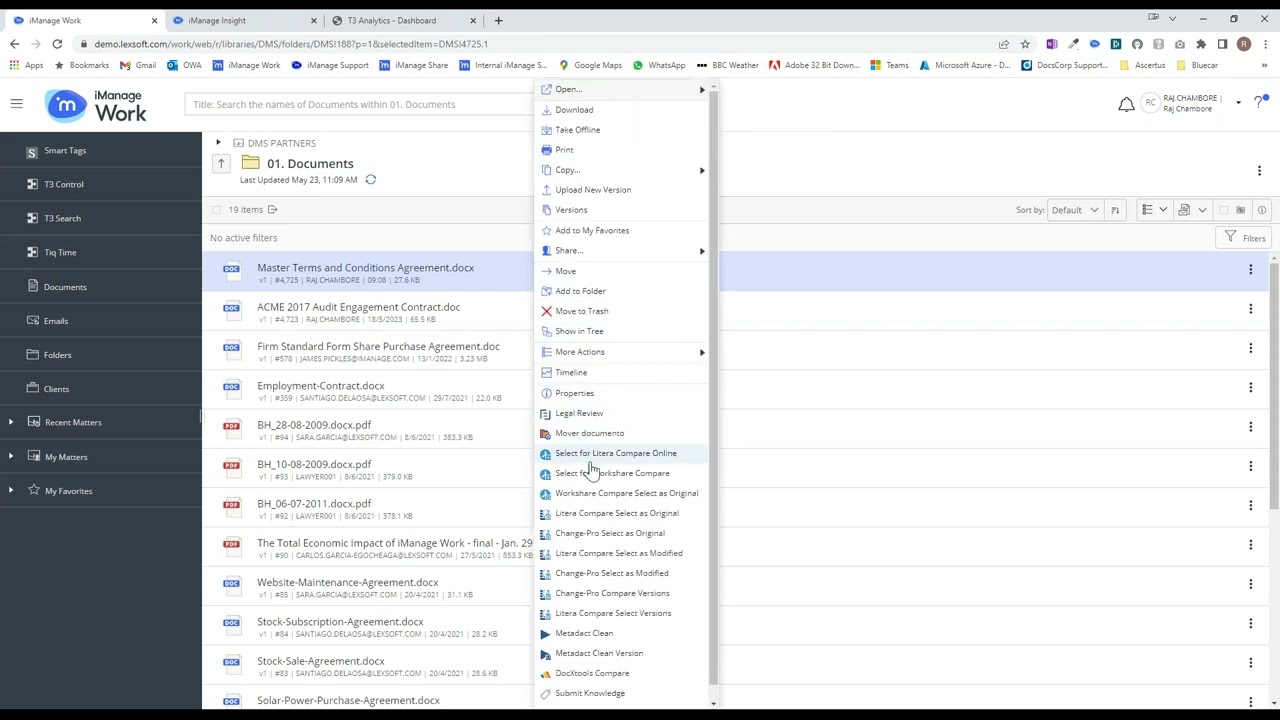Open the help question mark icon

point(1259,103)
